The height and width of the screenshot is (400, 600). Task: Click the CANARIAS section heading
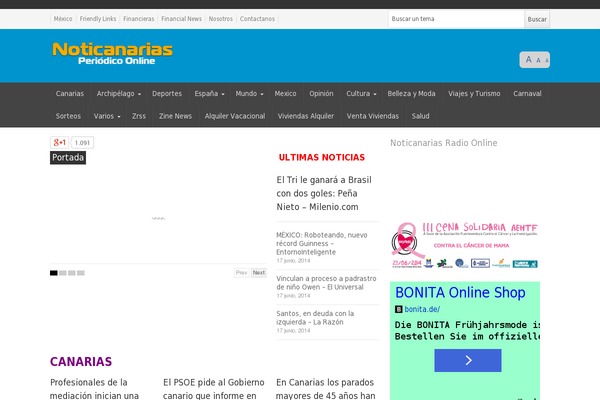coord(81,361)
